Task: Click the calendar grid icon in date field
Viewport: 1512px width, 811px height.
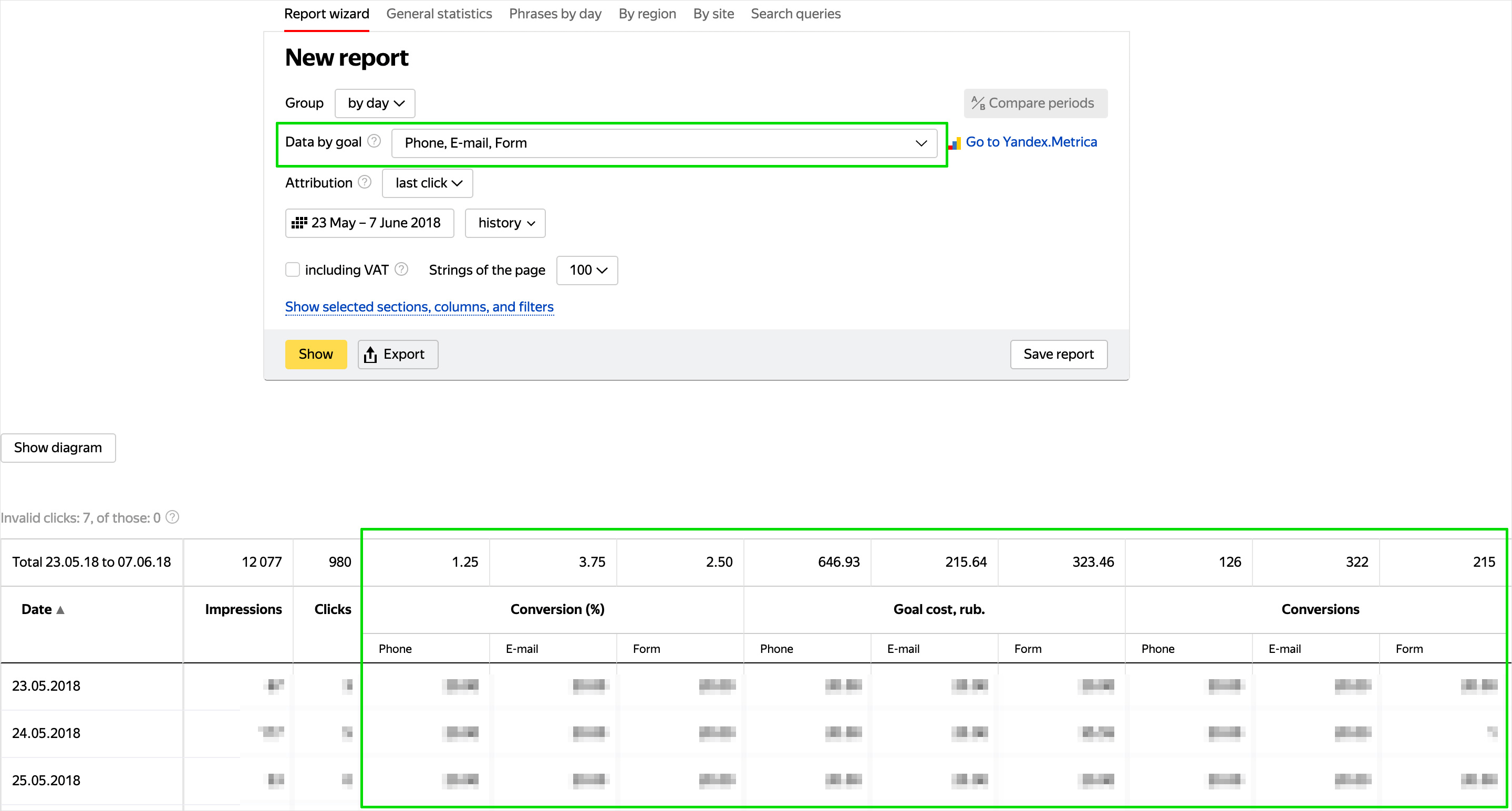Action: click(x=299, y=223)
